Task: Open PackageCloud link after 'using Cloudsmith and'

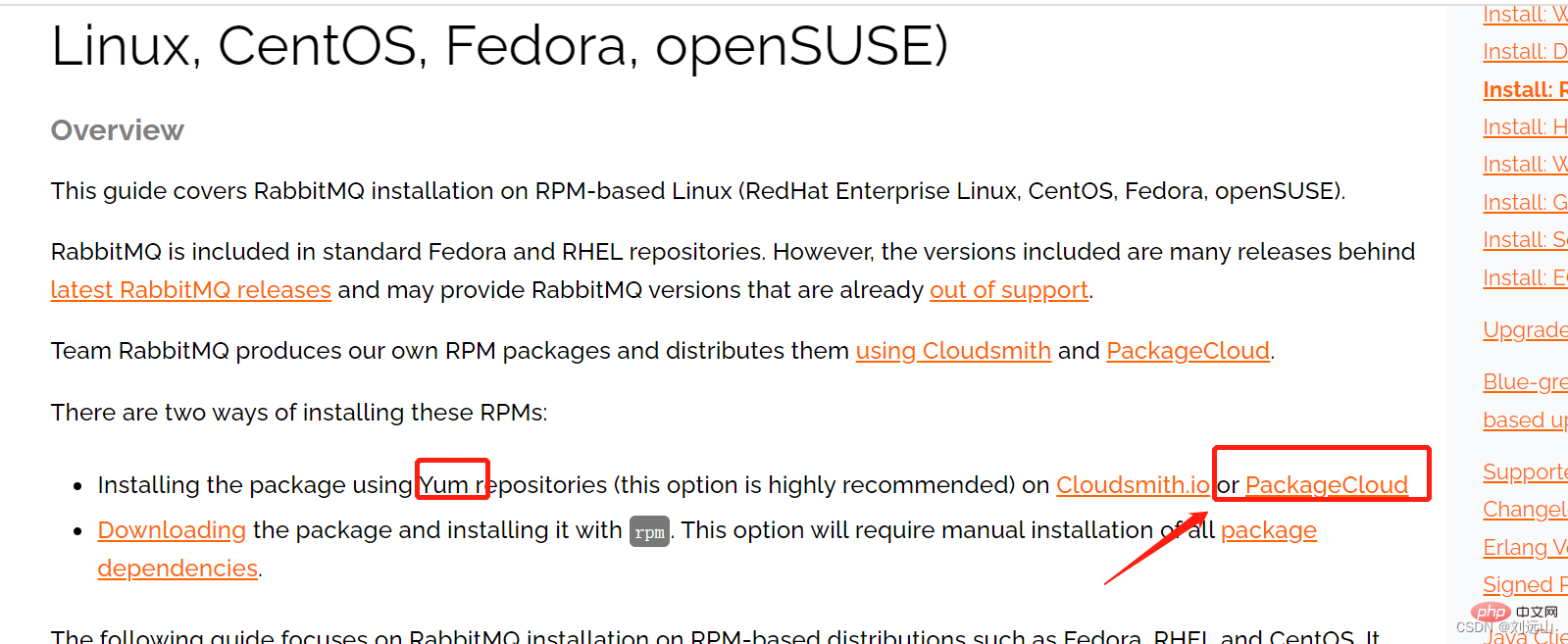Action: pos(1188,351)
